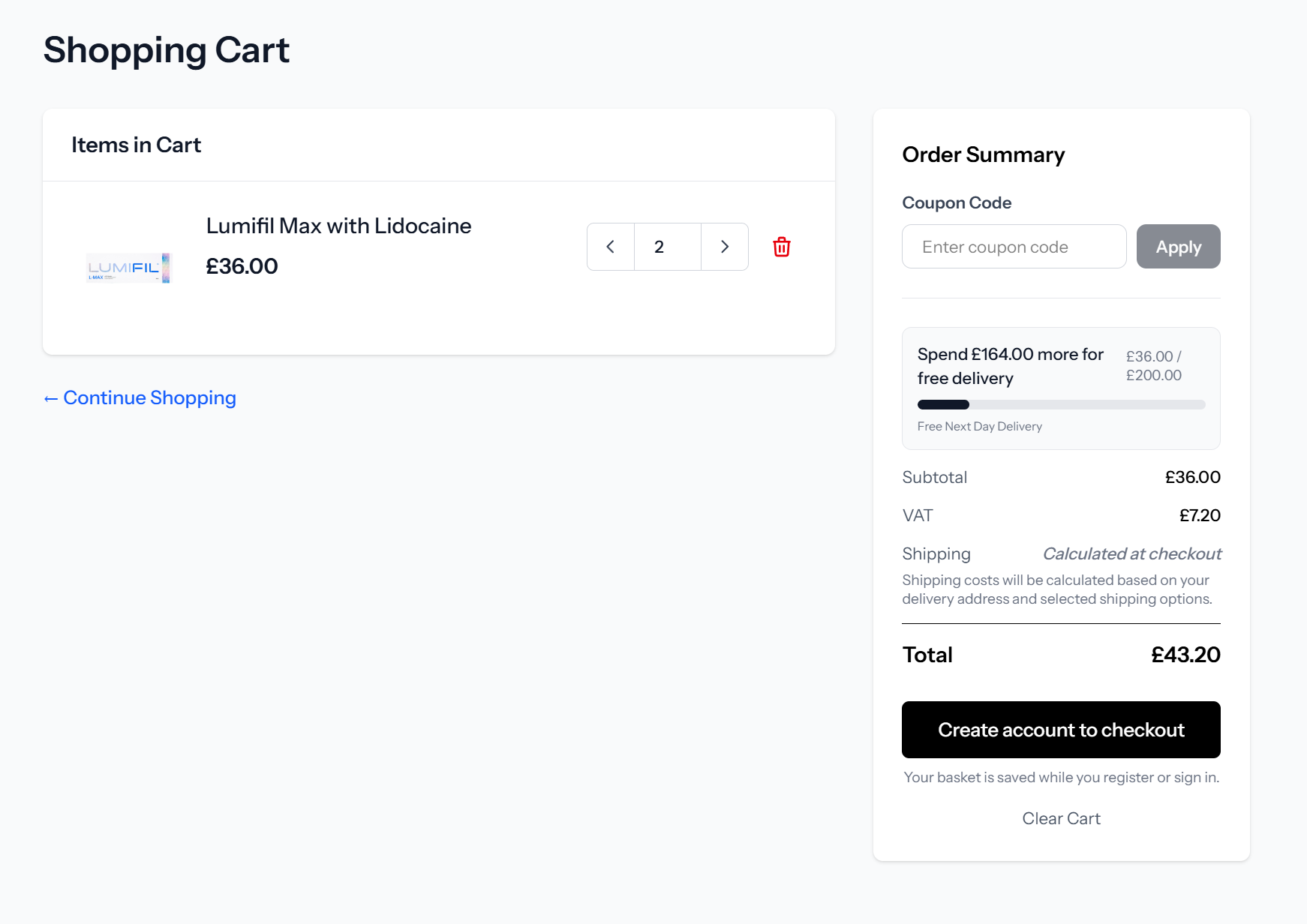Select the quantity field showing 2
The width and height of the screenshot is (1307, 924).
668,247
